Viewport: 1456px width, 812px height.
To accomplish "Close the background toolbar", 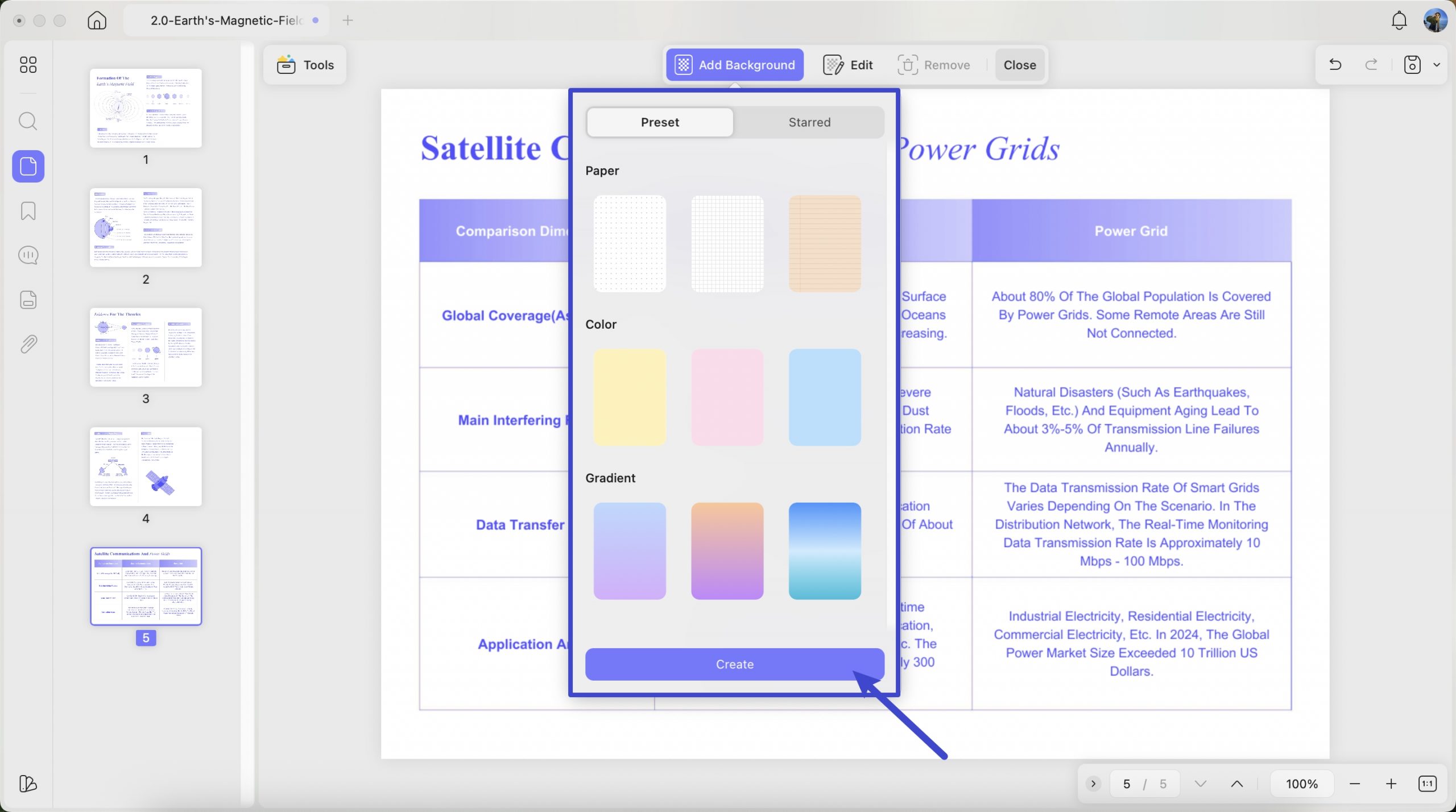I will click(1019, 65).
